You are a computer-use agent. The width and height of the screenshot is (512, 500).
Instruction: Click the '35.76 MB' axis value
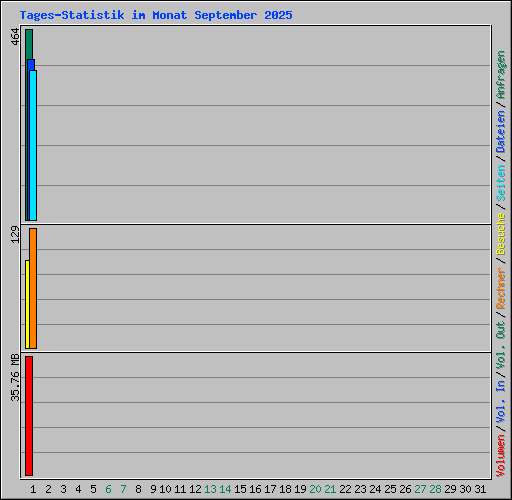(x=15, y=377)
